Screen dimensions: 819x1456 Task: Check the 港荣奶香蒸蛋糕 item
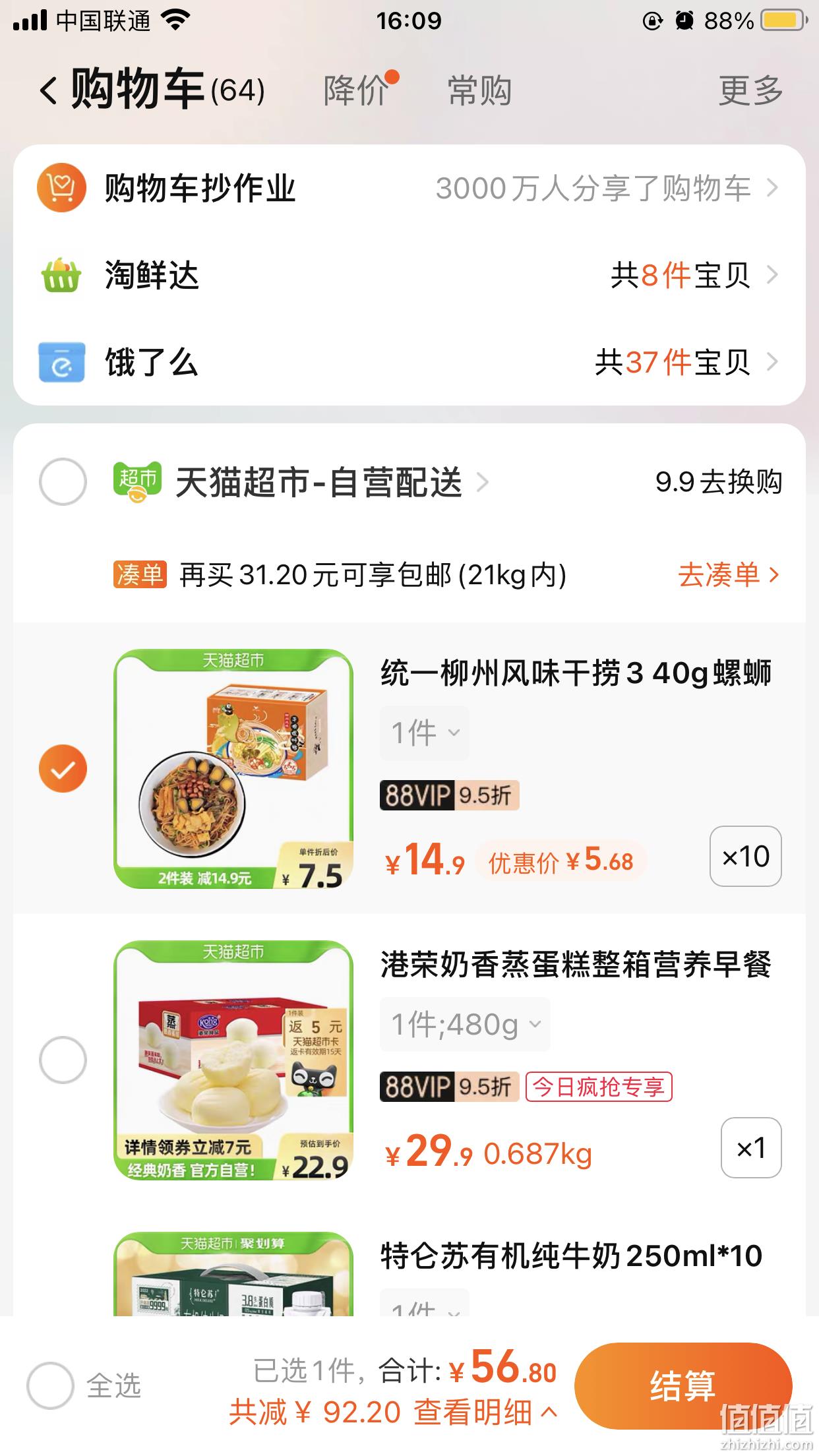click(63, 1060)
